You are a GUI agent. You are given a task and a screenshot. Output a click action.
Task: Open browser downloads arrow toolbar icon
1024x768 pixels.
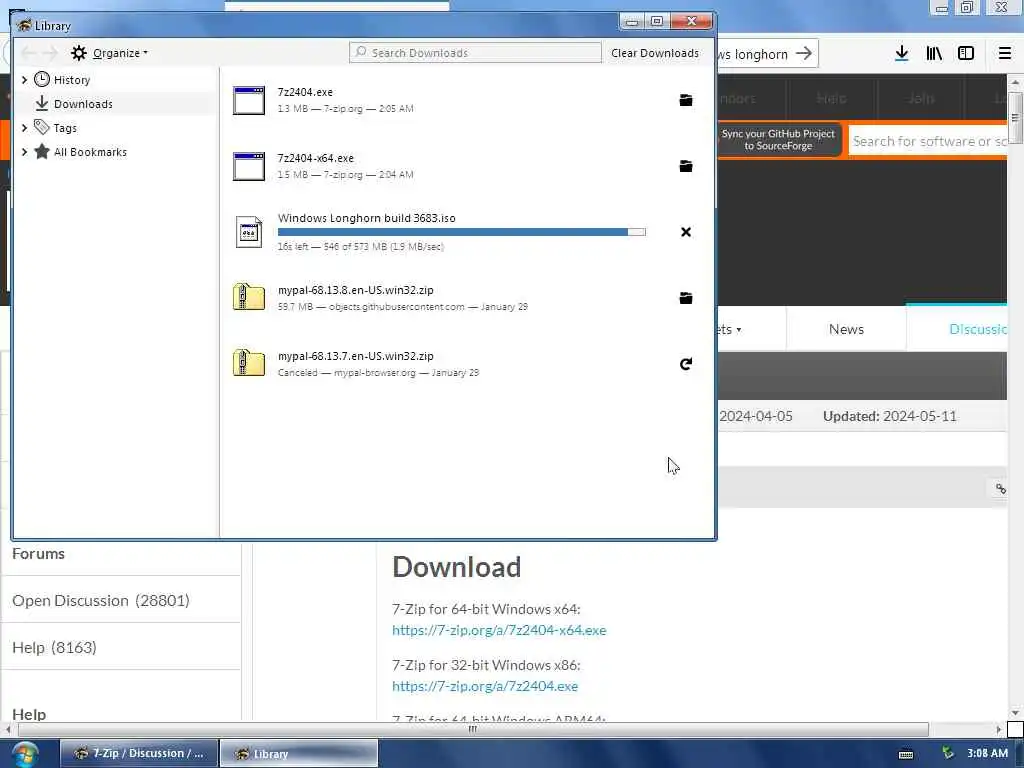coord(902,54)
